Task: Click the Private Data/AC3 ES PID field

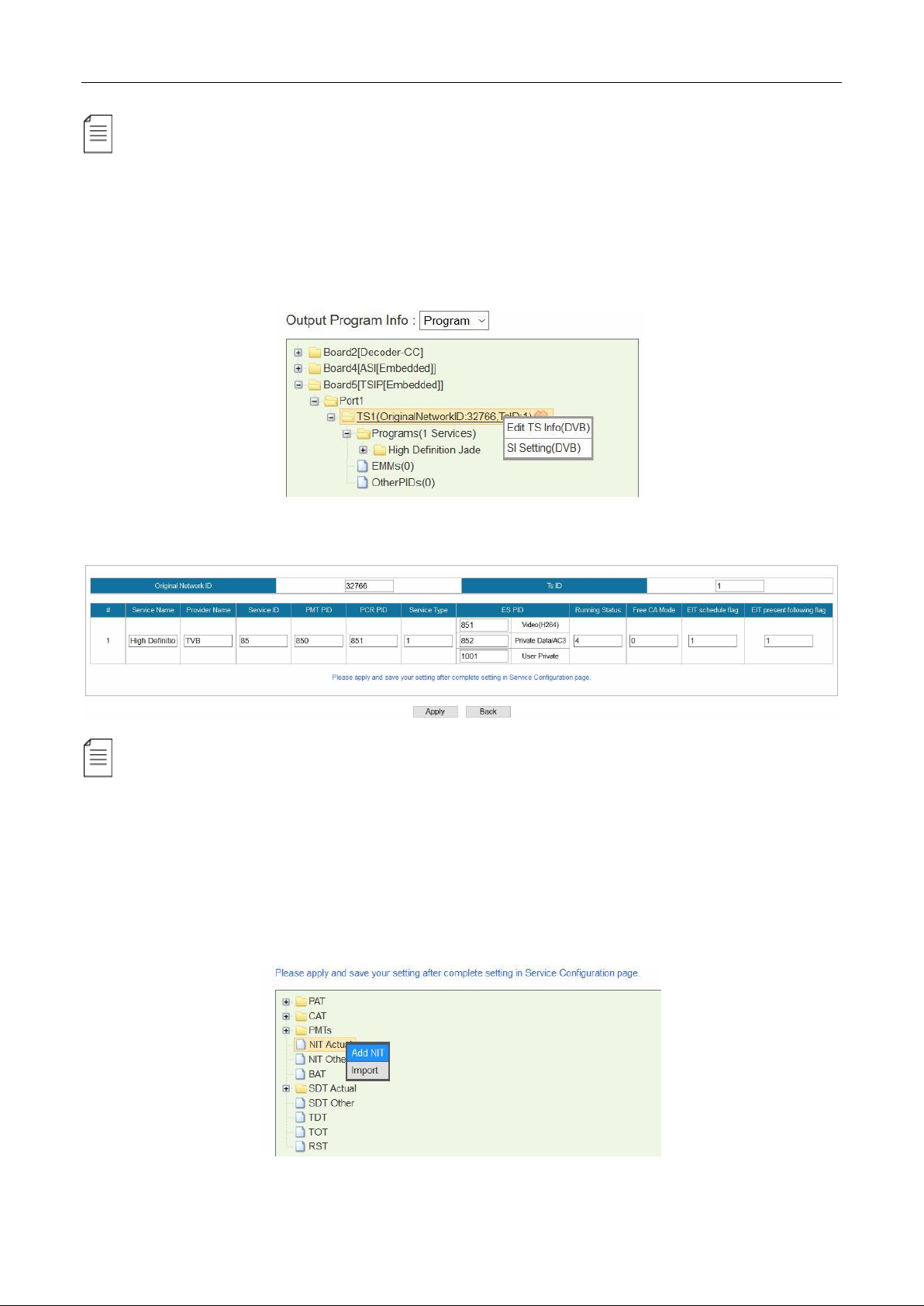Action: click(484, 641)
